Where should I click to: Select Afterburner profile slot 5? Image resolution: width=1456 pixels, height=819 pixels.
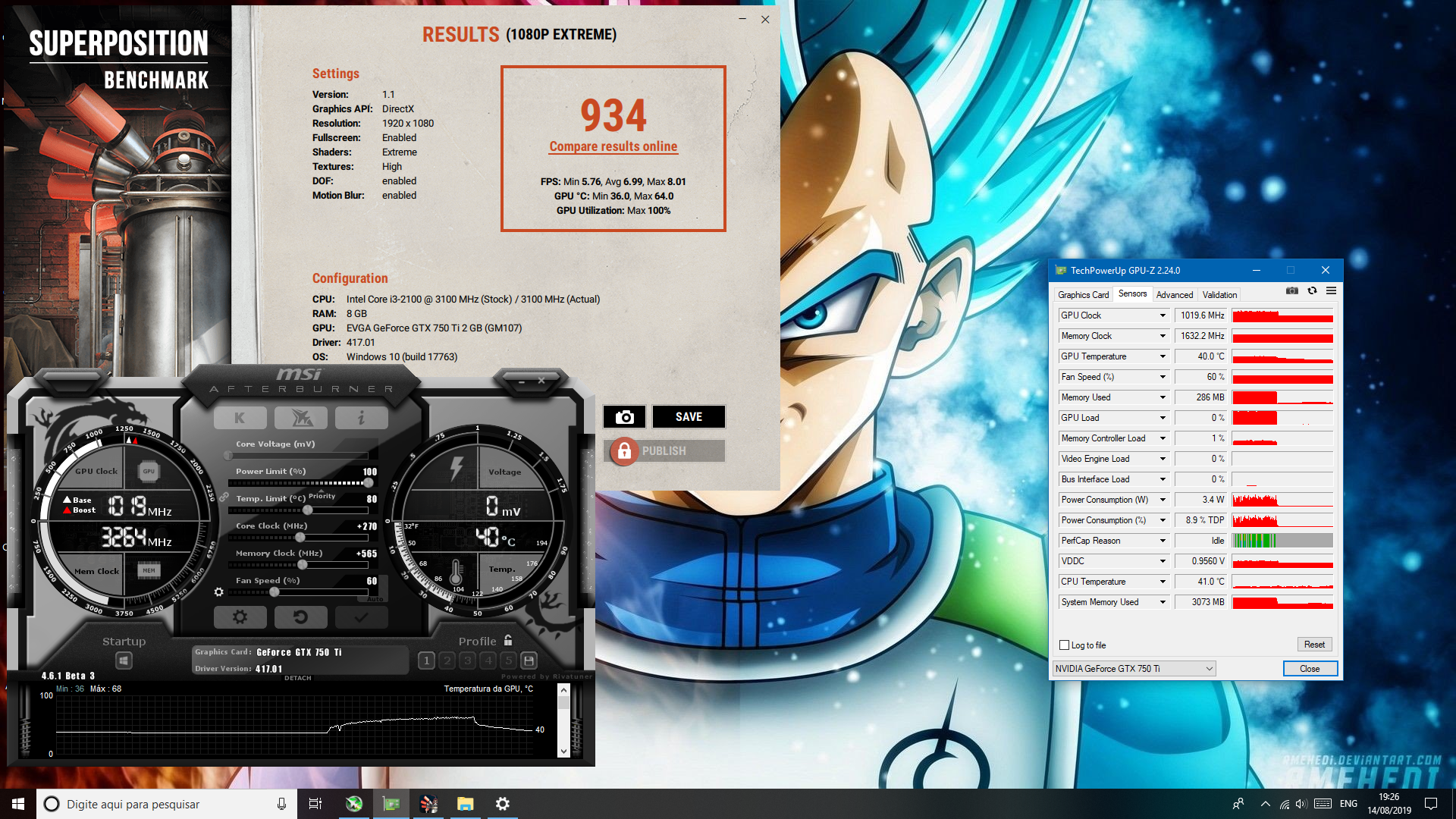(508, 661)
